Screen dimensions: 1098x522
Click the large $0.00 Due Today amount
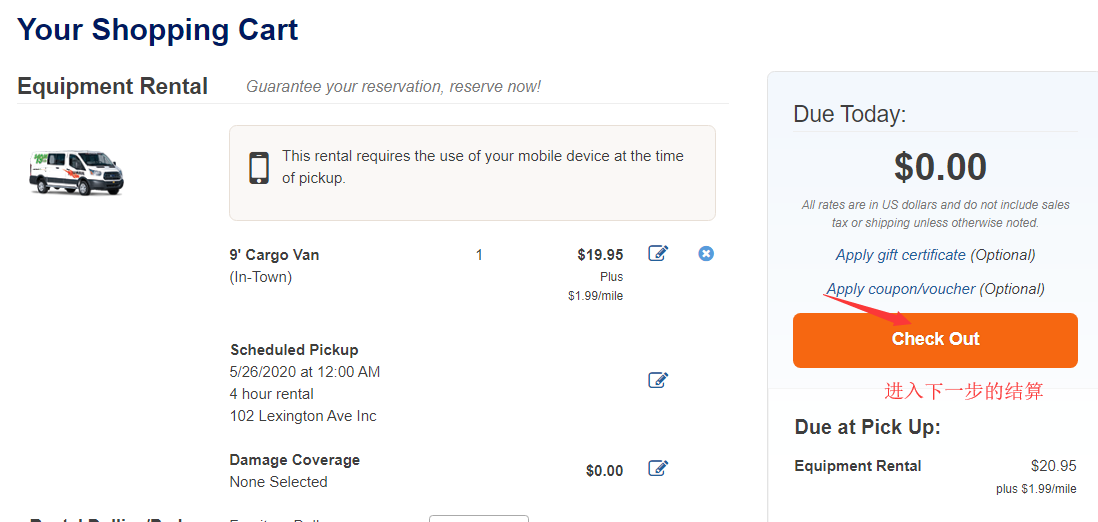(x=940, y=167)
